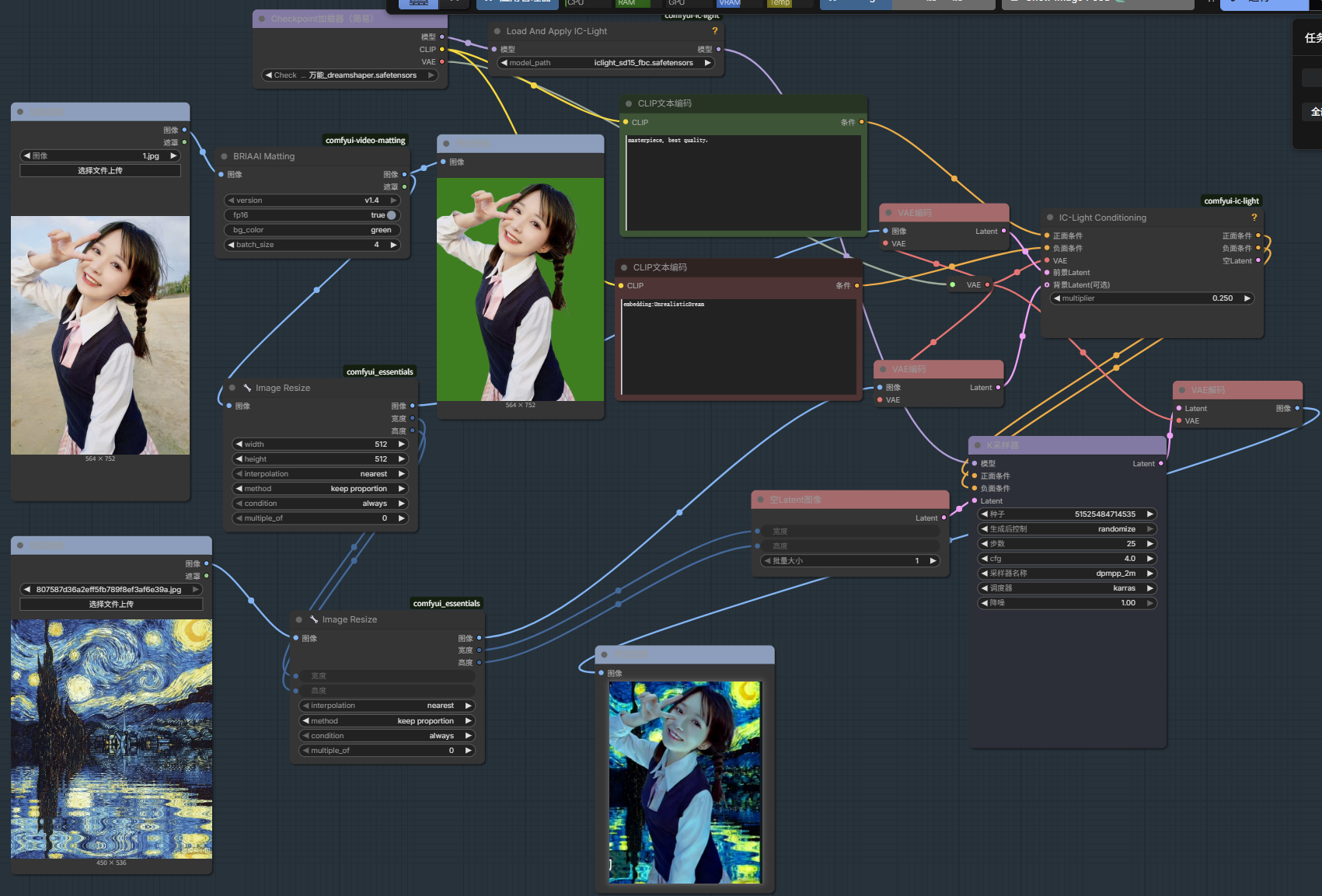
Task: Click the 降噪 1.00 value field
Action: point(1068,603)
